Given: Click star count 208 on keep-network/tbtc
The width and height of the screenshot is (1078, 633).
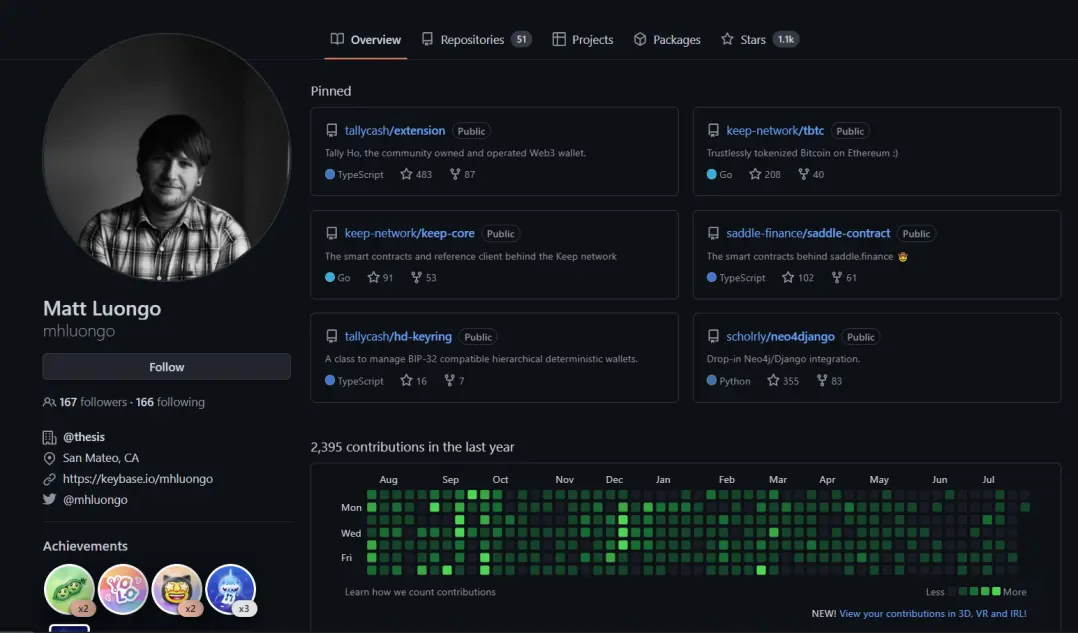Looking at the screenshot, I should tap(764, 175).
